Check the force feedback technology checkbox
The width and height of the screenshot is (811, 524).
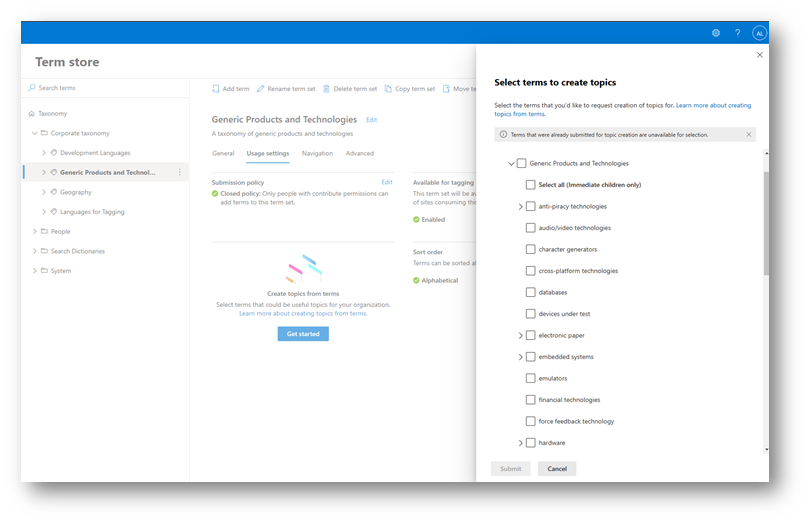(x=531, y=421)
